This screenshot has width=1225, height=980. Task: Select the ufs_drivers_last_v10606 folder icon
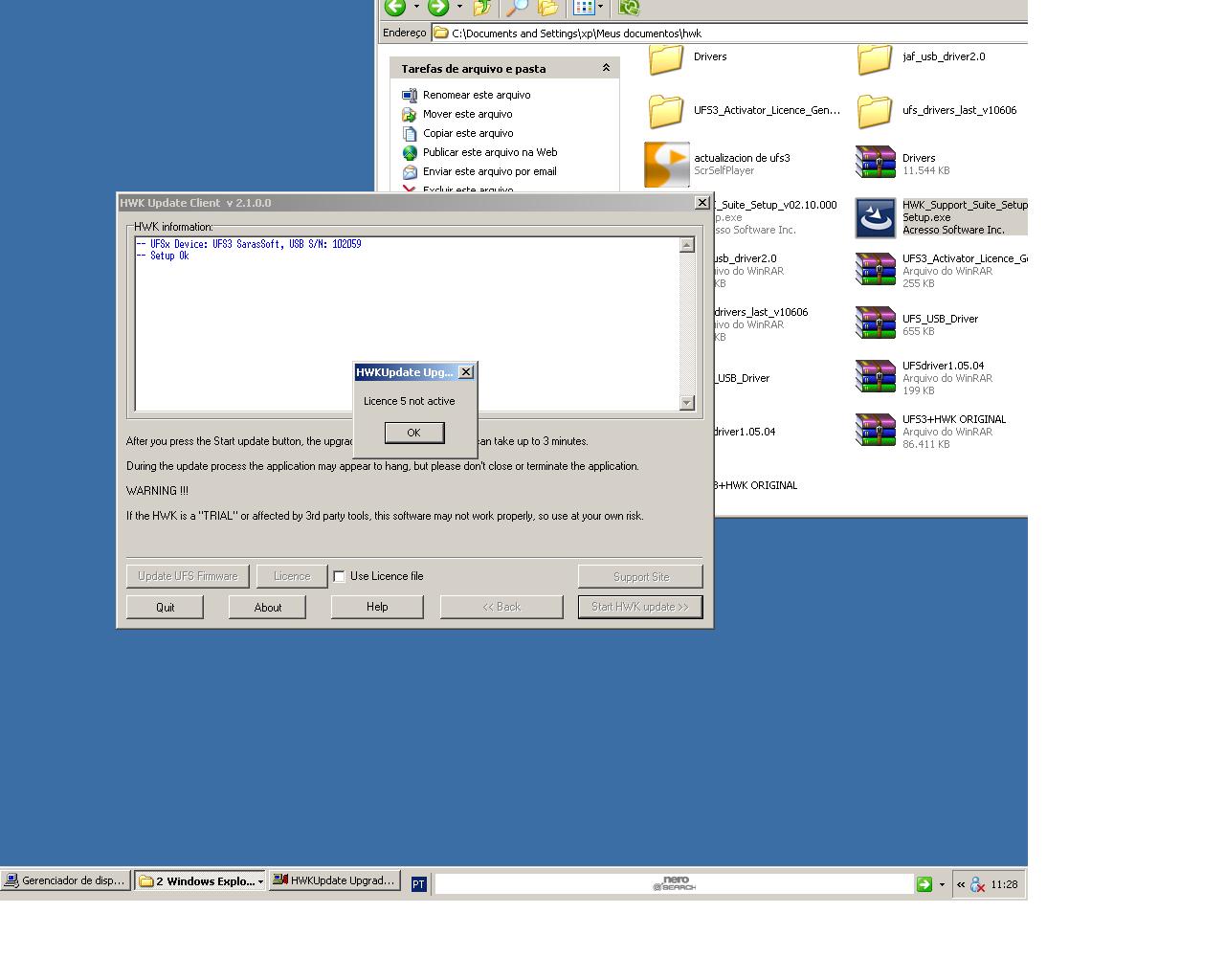tap(875, 111)
